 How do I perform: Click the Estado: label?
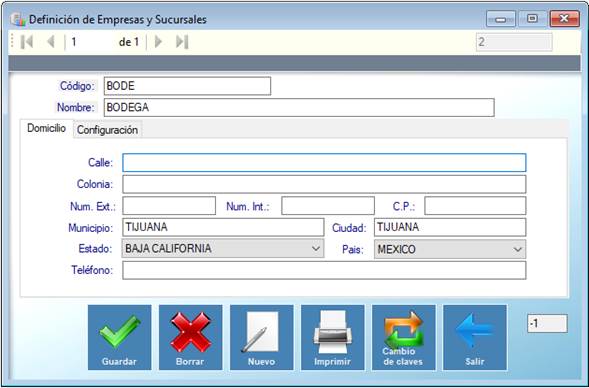(x=95, y=249)
